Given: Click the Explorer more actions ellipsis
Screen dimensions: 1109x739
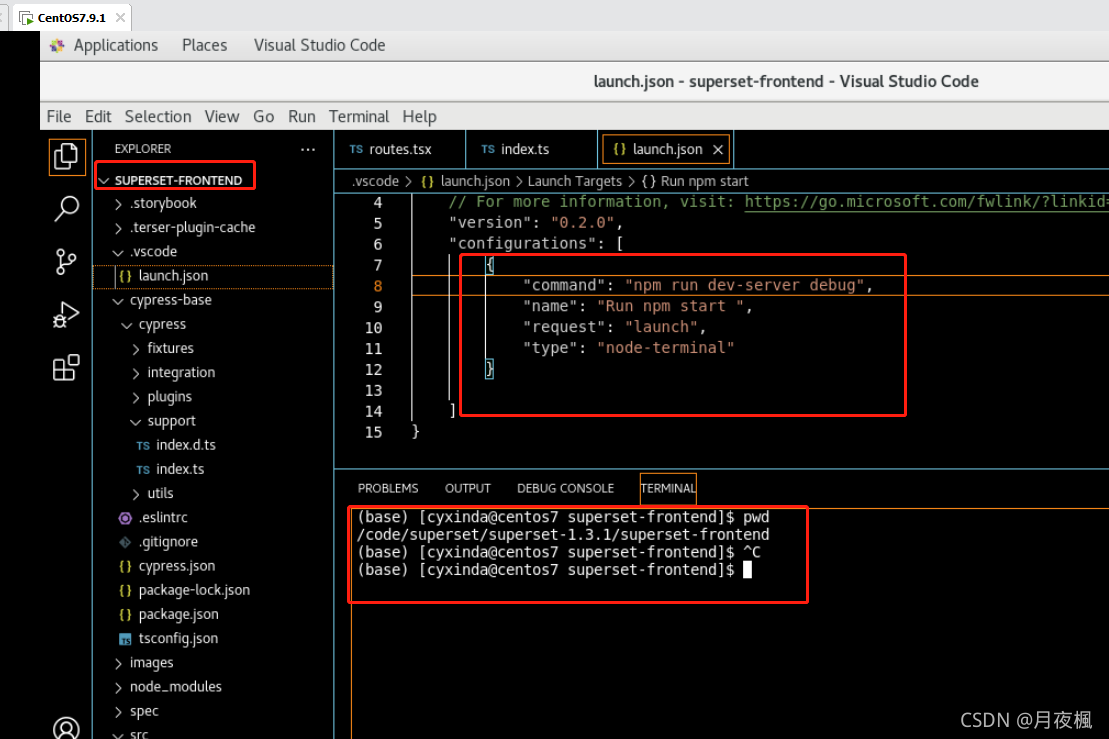Looking at the screenshot, I should pyautogui.click(x=308, y=149).
